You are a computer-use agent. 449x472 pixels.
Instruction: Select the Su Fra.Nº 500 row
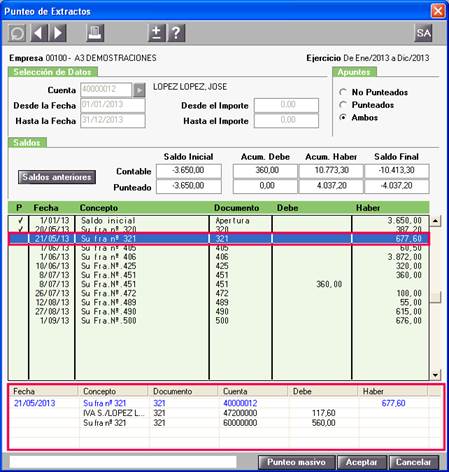click(x=219, y=321)
